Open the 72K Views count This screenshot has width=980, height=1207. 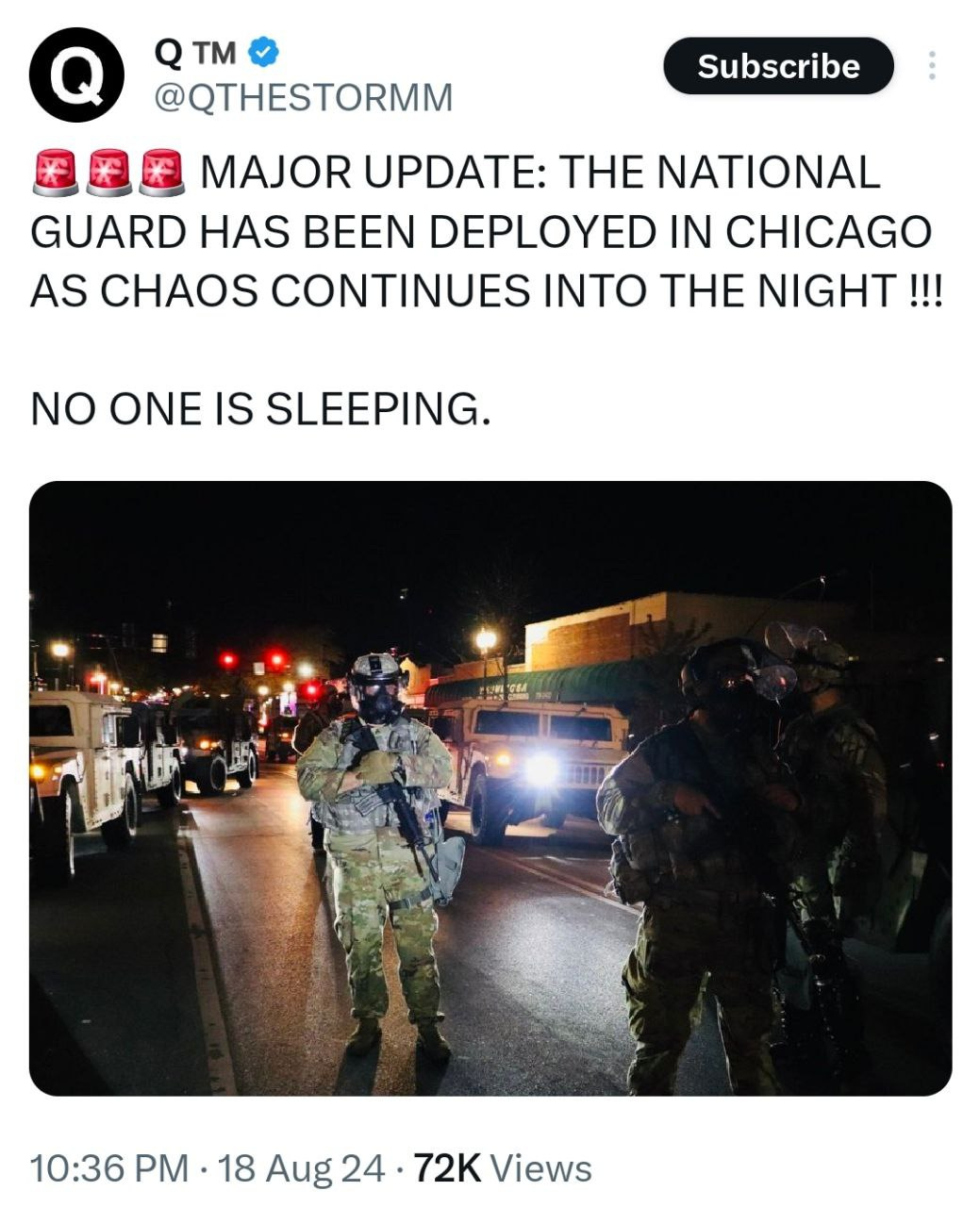[x=503, y=1168]
